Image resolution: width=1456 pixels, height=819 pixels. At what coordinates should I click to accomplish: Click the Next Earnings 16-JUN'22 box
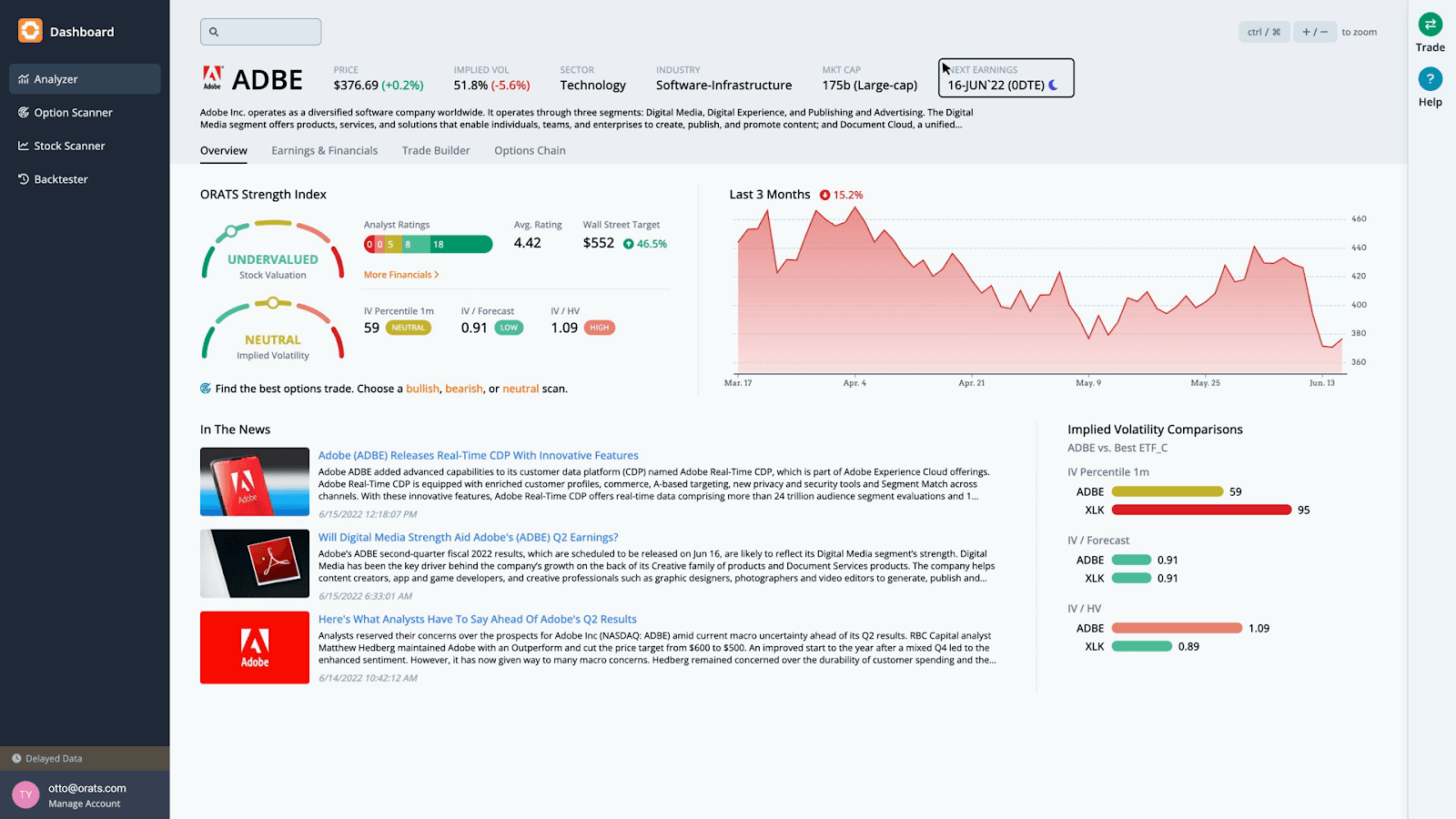coord(1006,77)
